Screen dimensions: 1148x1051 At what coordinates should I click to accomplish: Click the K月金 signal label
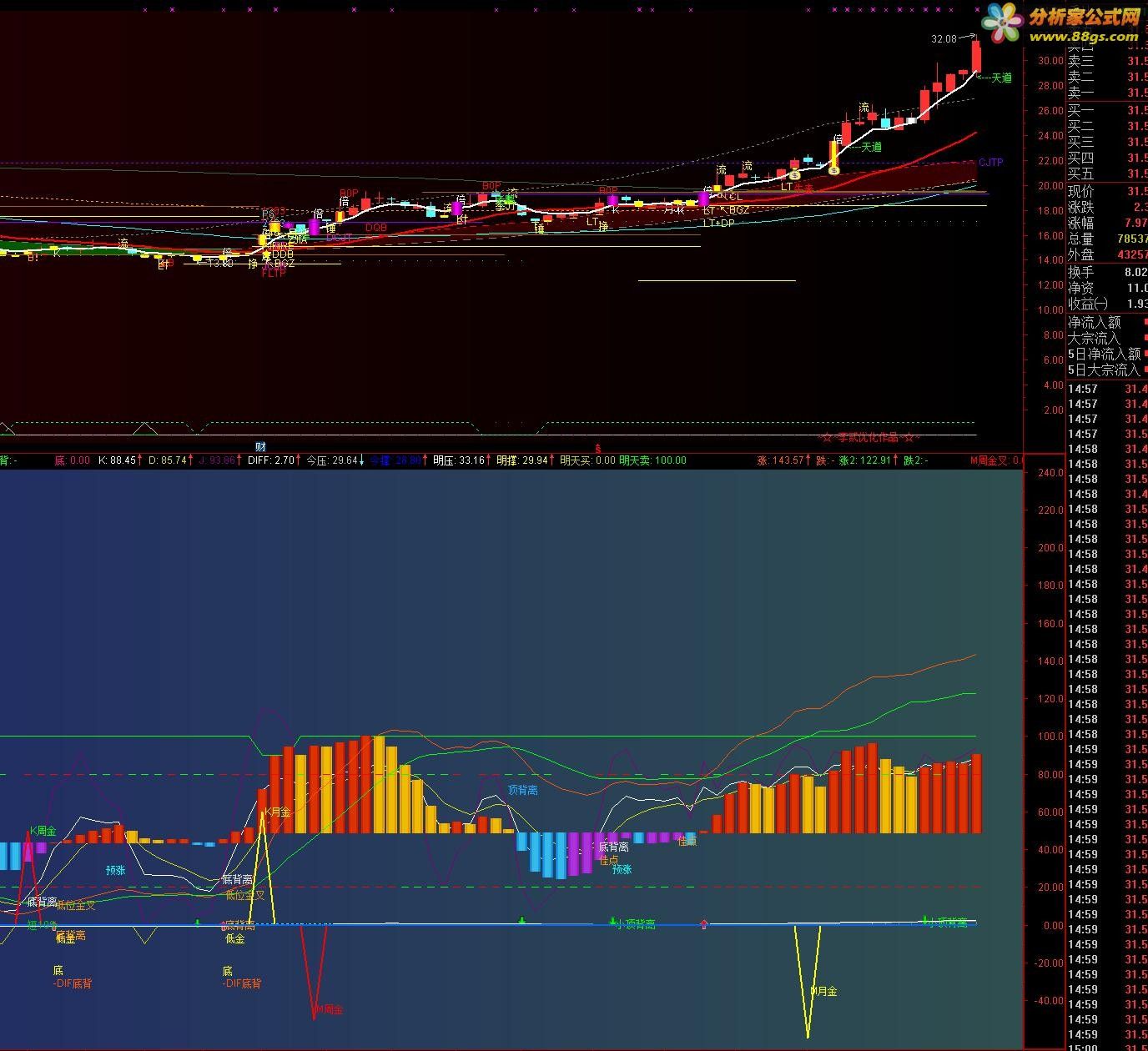tap(278, 812)
